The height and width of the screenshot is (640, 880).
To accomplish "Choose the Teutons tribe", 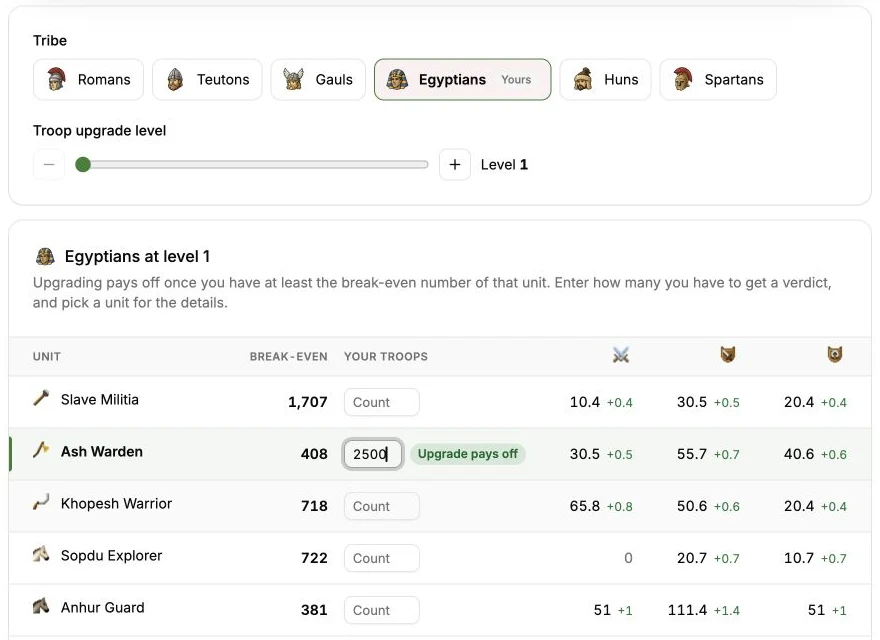I will [207, 80].
